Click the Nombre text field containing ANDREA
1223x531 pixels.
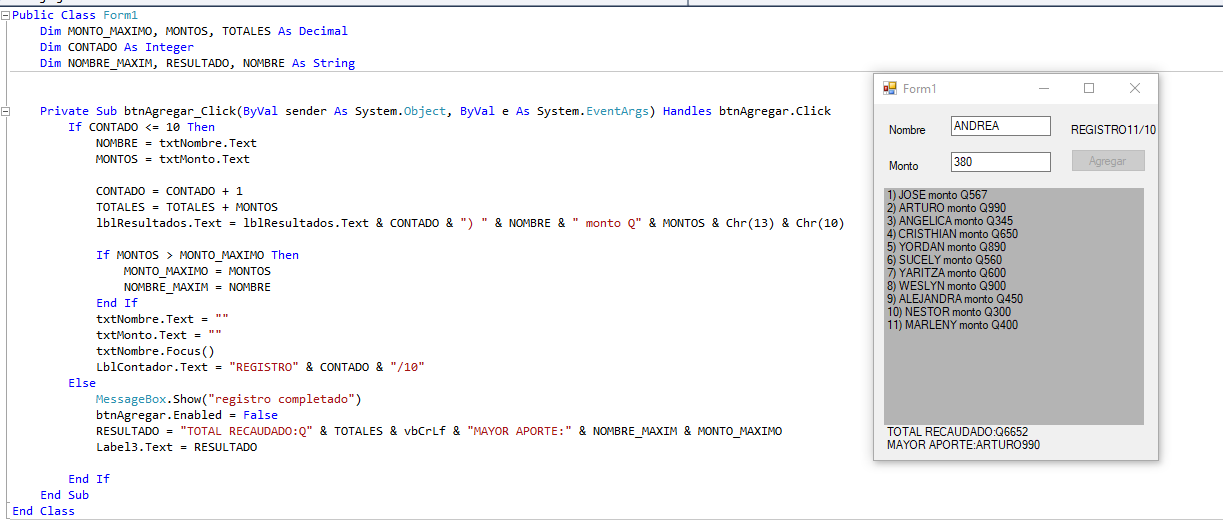[x=1001, y=126]
